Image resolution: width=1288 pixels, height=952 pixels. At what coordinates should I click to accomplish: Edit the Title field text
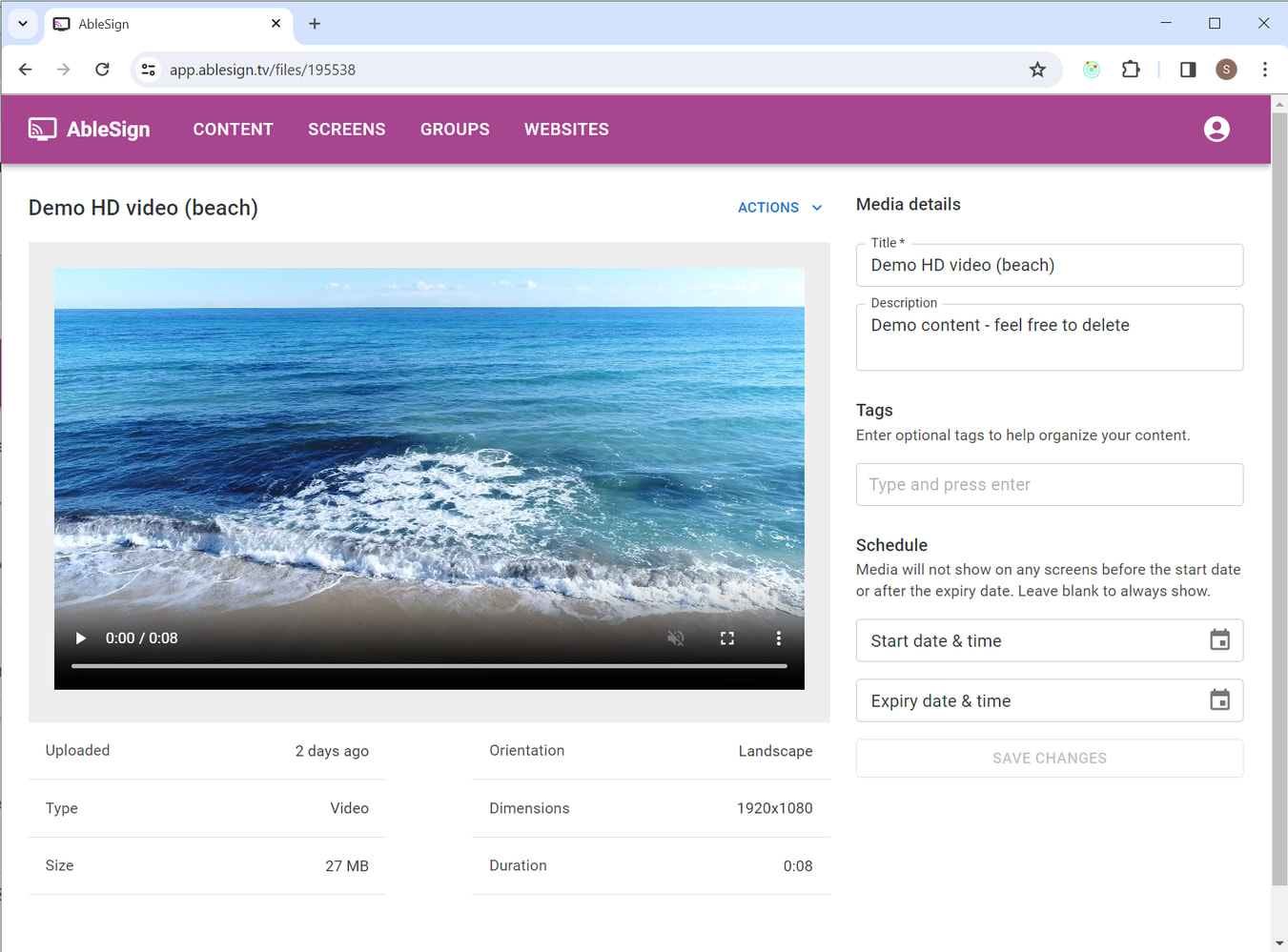point(1049,265)
